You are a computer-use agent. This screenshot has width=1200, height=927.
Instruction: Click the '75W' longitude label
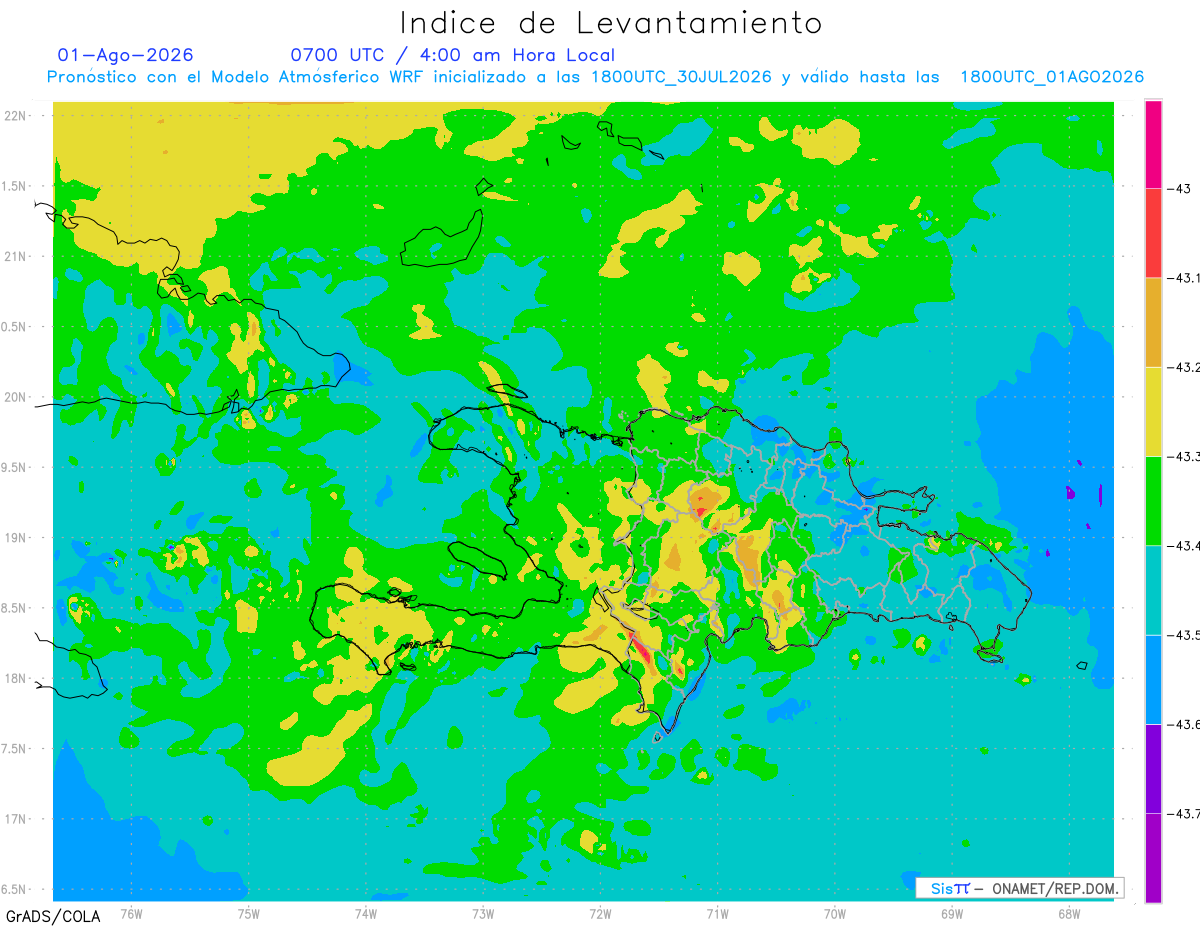click(x=248, y=913)
